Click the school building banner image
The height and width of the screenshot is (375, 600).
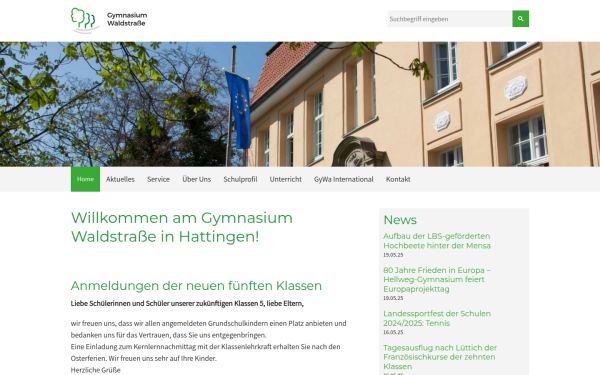point(300,104)
